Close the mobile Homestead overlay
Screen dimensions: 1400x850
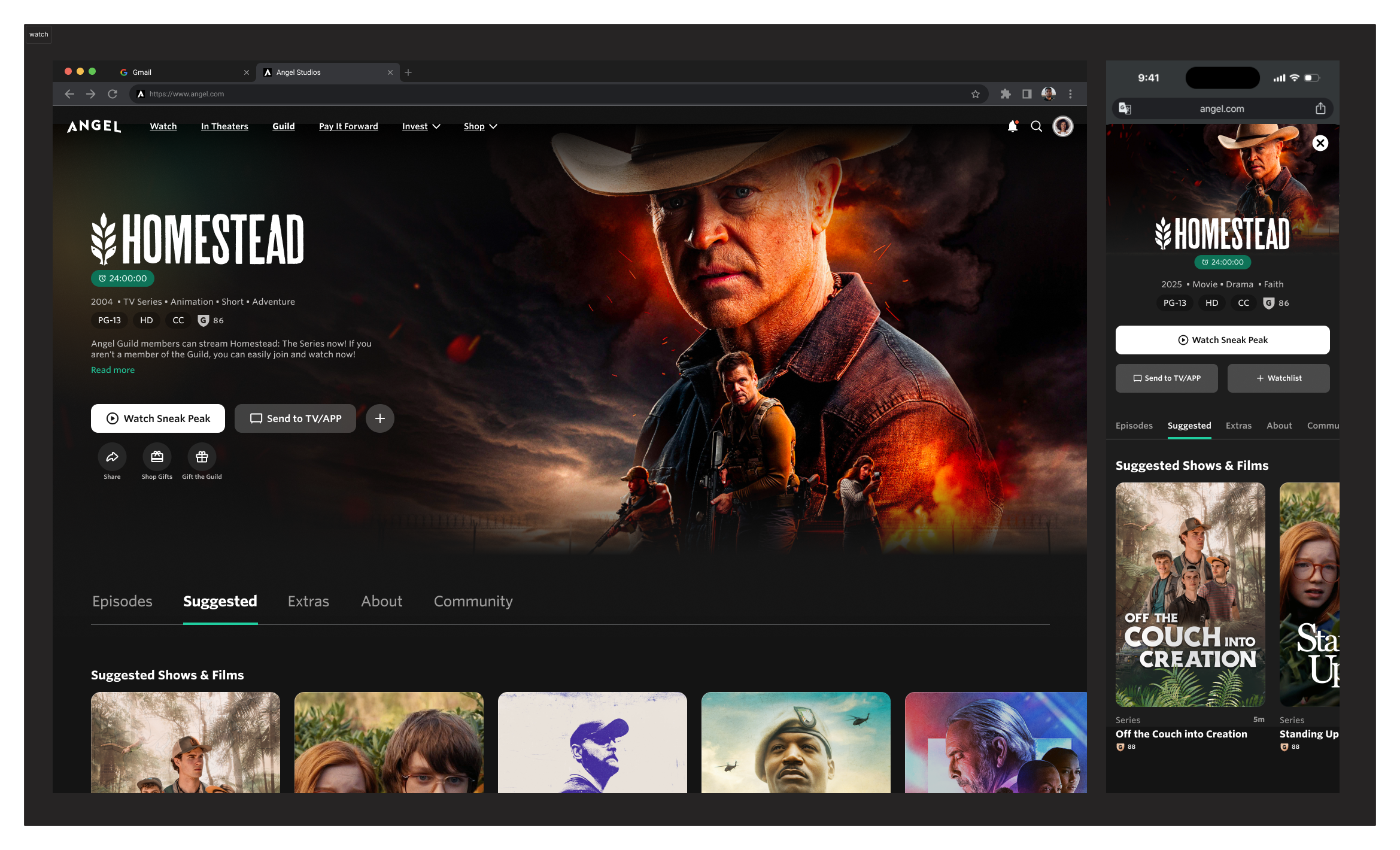coord(1320,143)
